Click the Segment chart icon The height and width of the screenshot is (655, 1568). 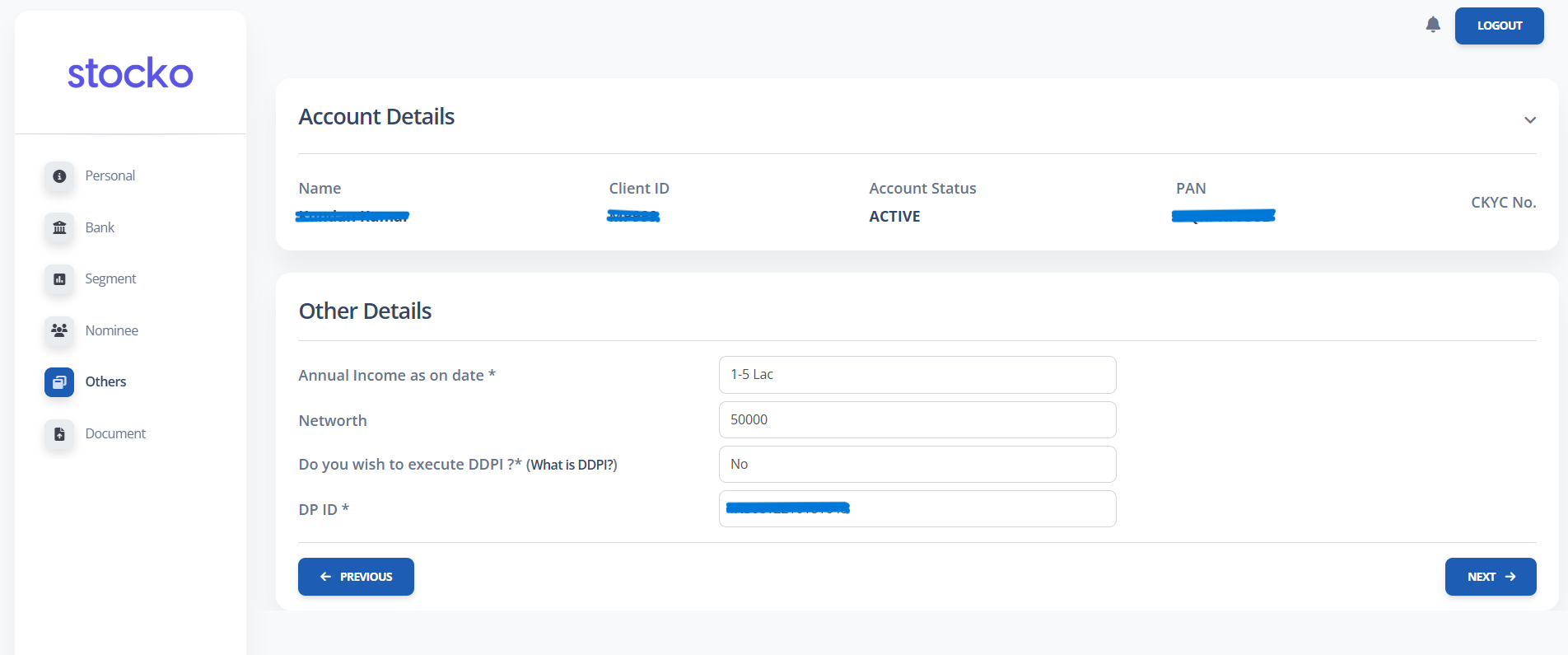tap(59, 279)
